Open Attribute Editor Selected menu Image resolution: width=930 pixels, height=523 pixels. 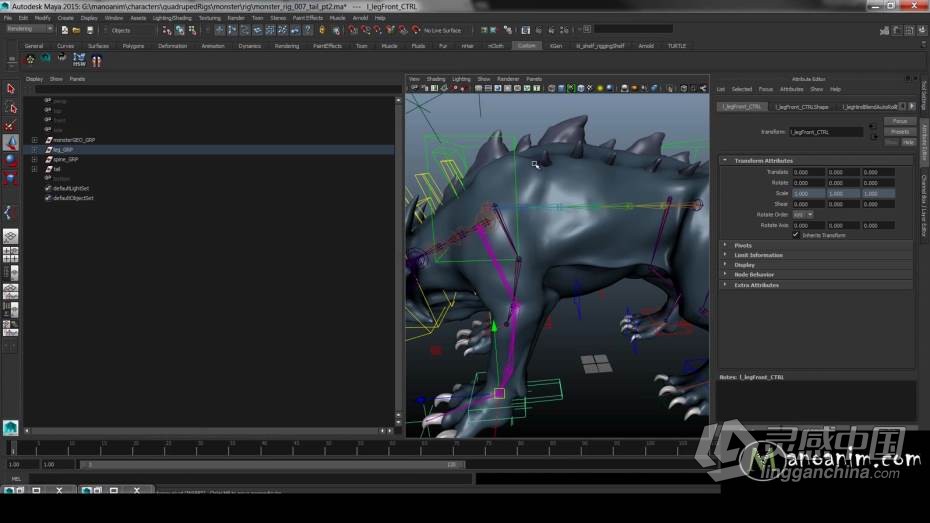pyautogui.click(x=741, y=89)
